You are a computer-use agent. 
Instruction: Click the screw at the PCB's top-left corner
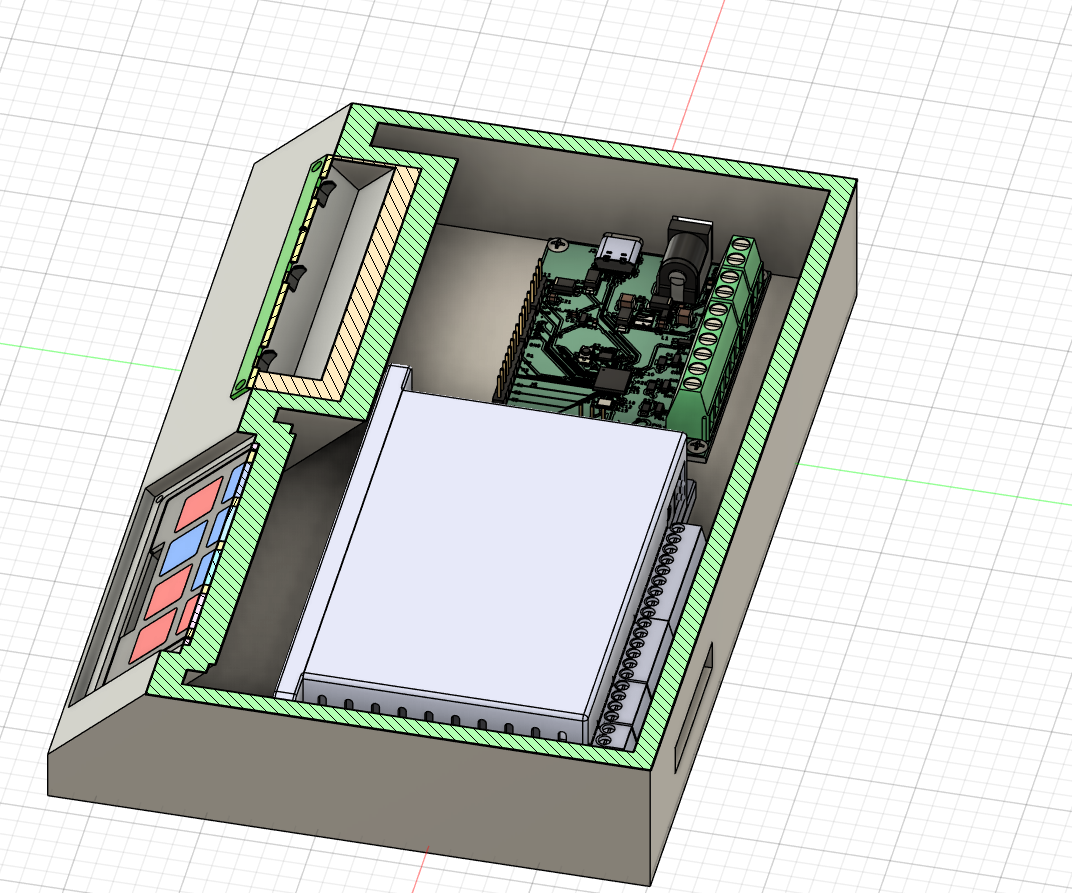click(555, 243)
